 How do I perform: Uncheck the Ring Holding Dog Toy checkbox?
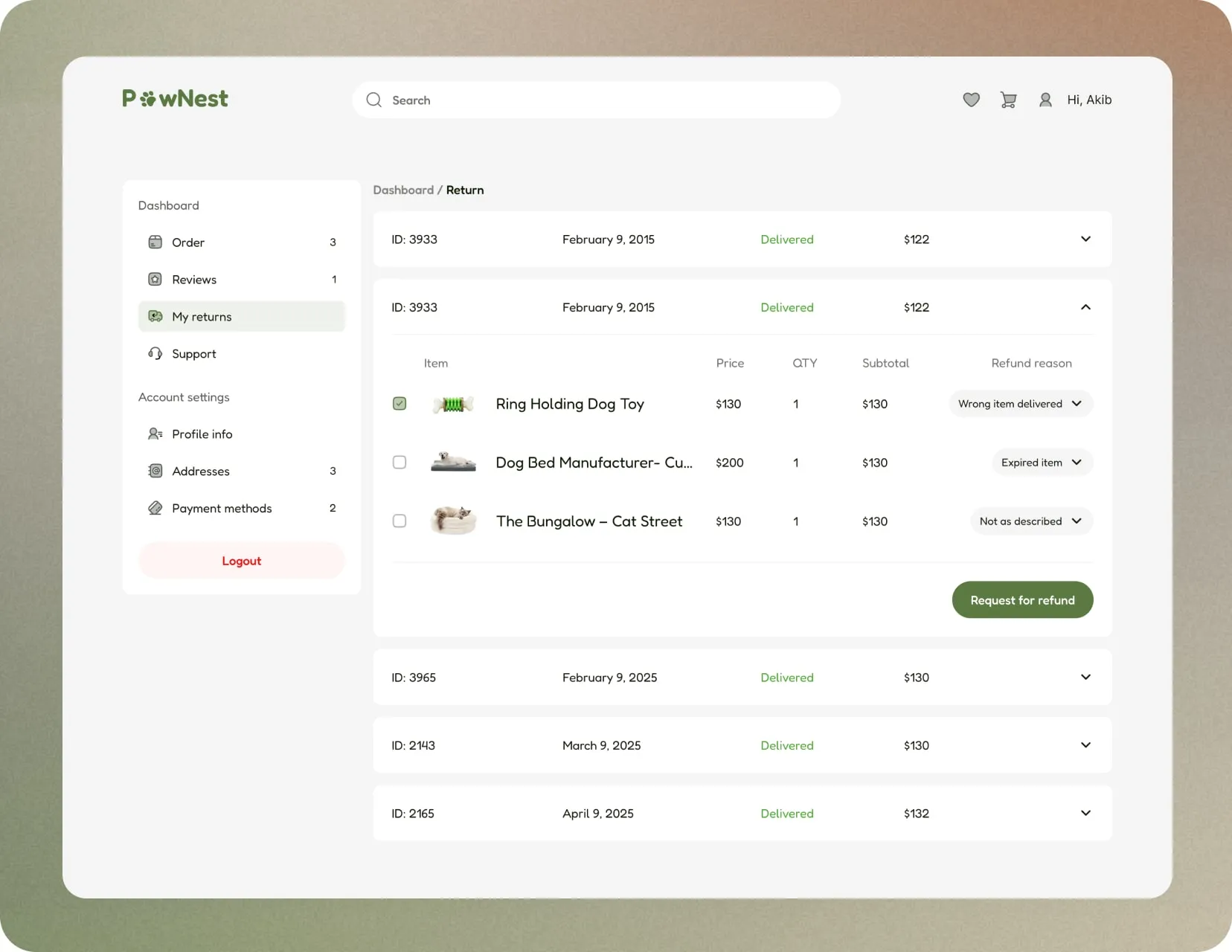click(400, 404)
